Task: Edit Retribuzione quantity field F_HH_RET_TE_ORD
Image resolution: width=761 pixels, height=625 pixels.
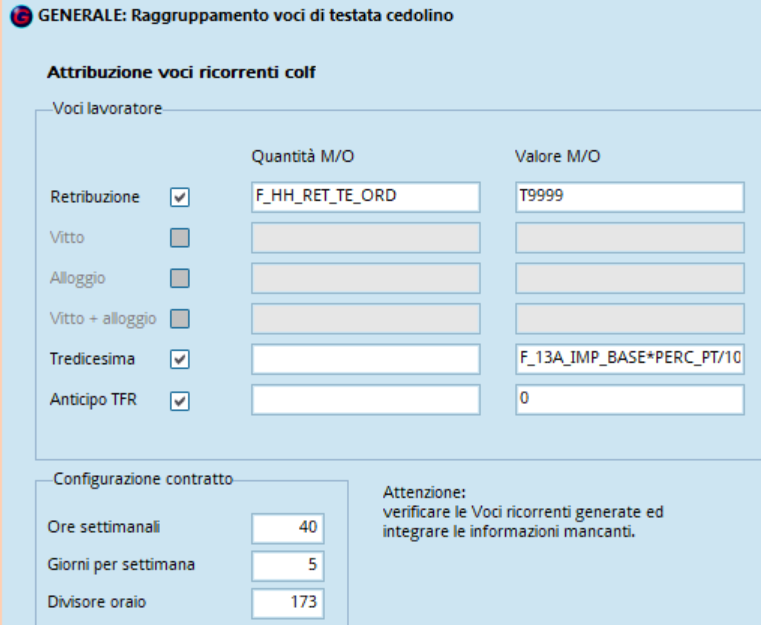Action: [365, 197]
